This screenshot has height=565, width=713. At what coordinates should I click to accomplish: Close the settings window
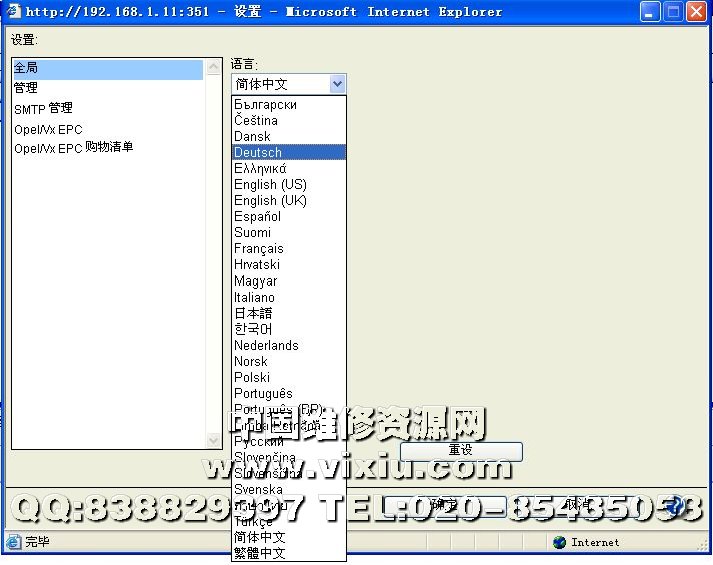(697, 12)
